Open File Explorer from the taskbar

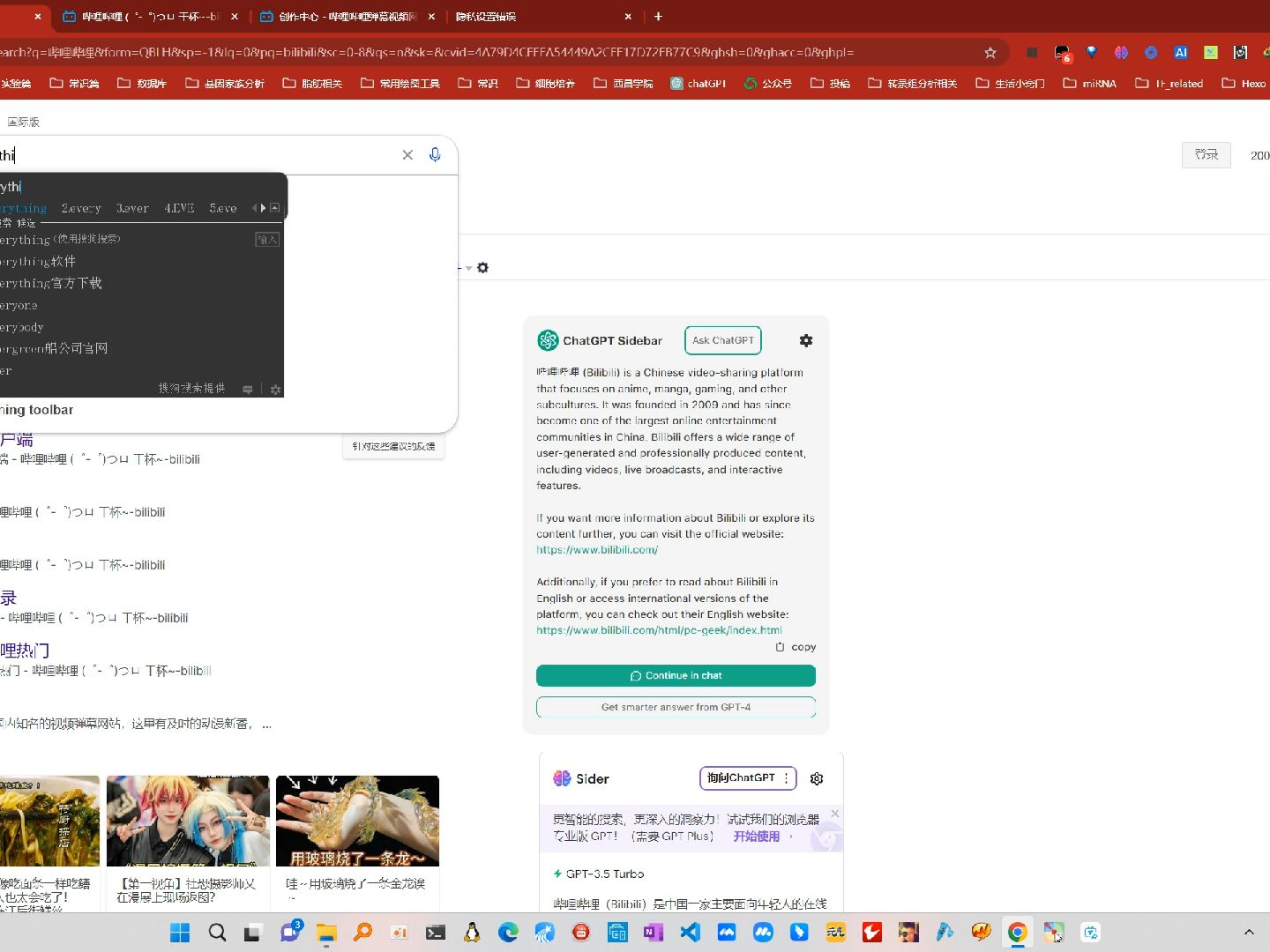pyautogui.click(x=326, y=933)
